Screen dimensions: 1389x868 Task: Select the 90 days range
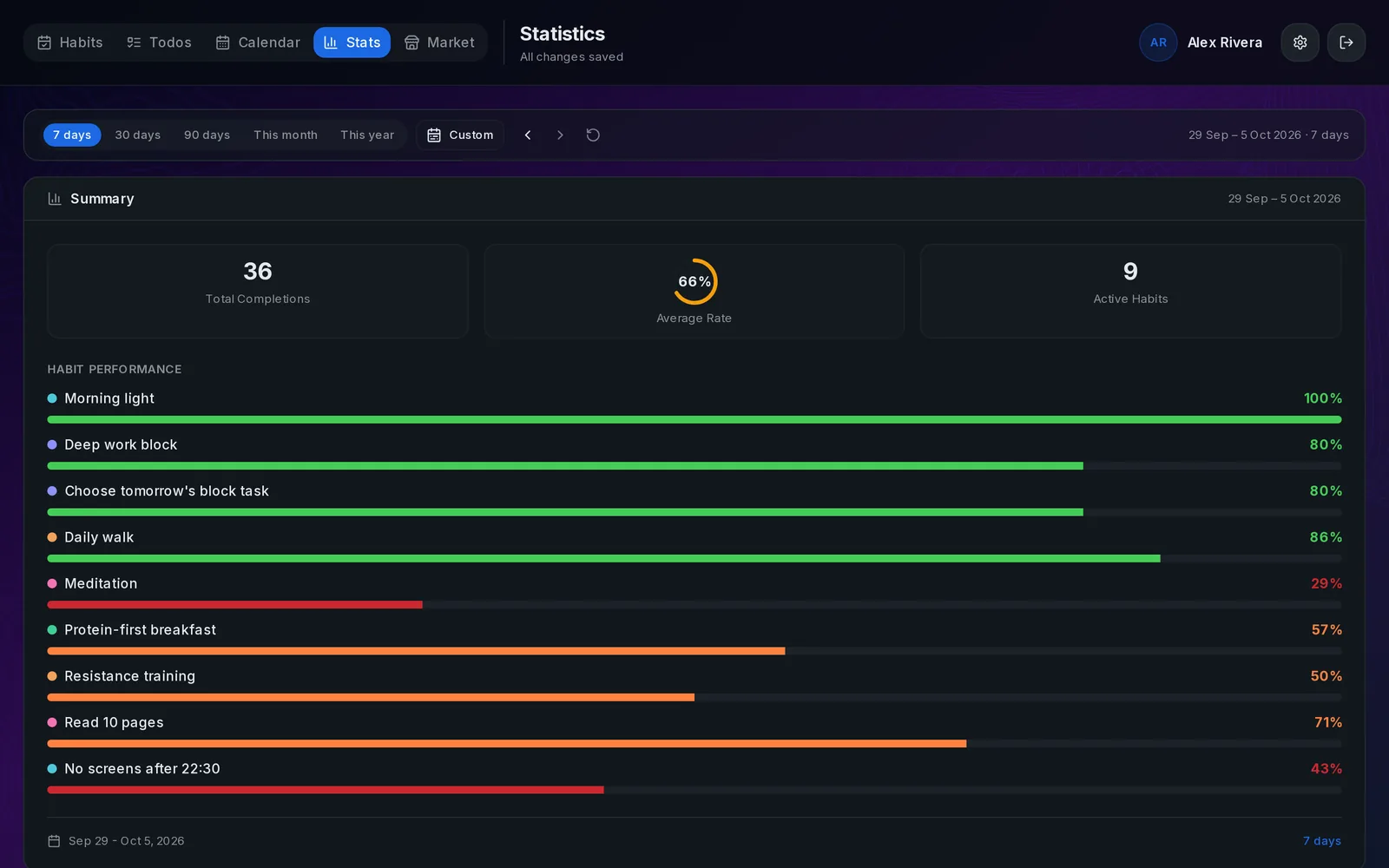[207, 135]
